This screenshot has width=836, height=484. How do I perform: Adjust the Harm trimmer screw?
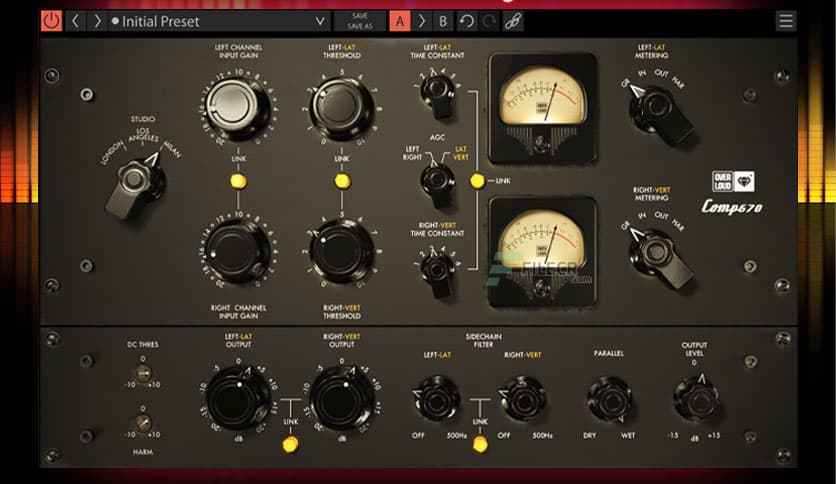pyautogui.click(x=142, y=423)
